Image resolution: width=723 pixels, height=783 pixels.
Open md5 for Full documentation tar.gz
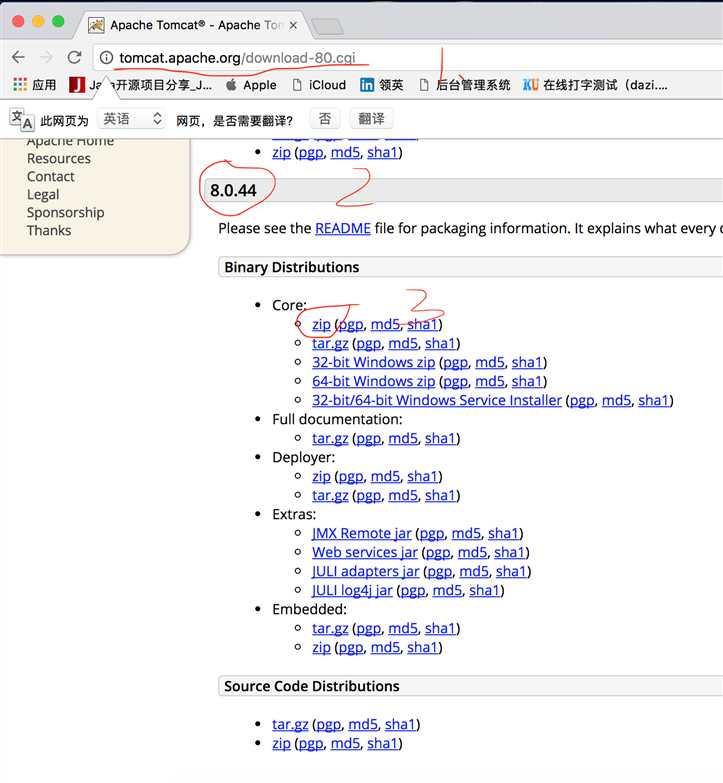(x=403, y=438)
